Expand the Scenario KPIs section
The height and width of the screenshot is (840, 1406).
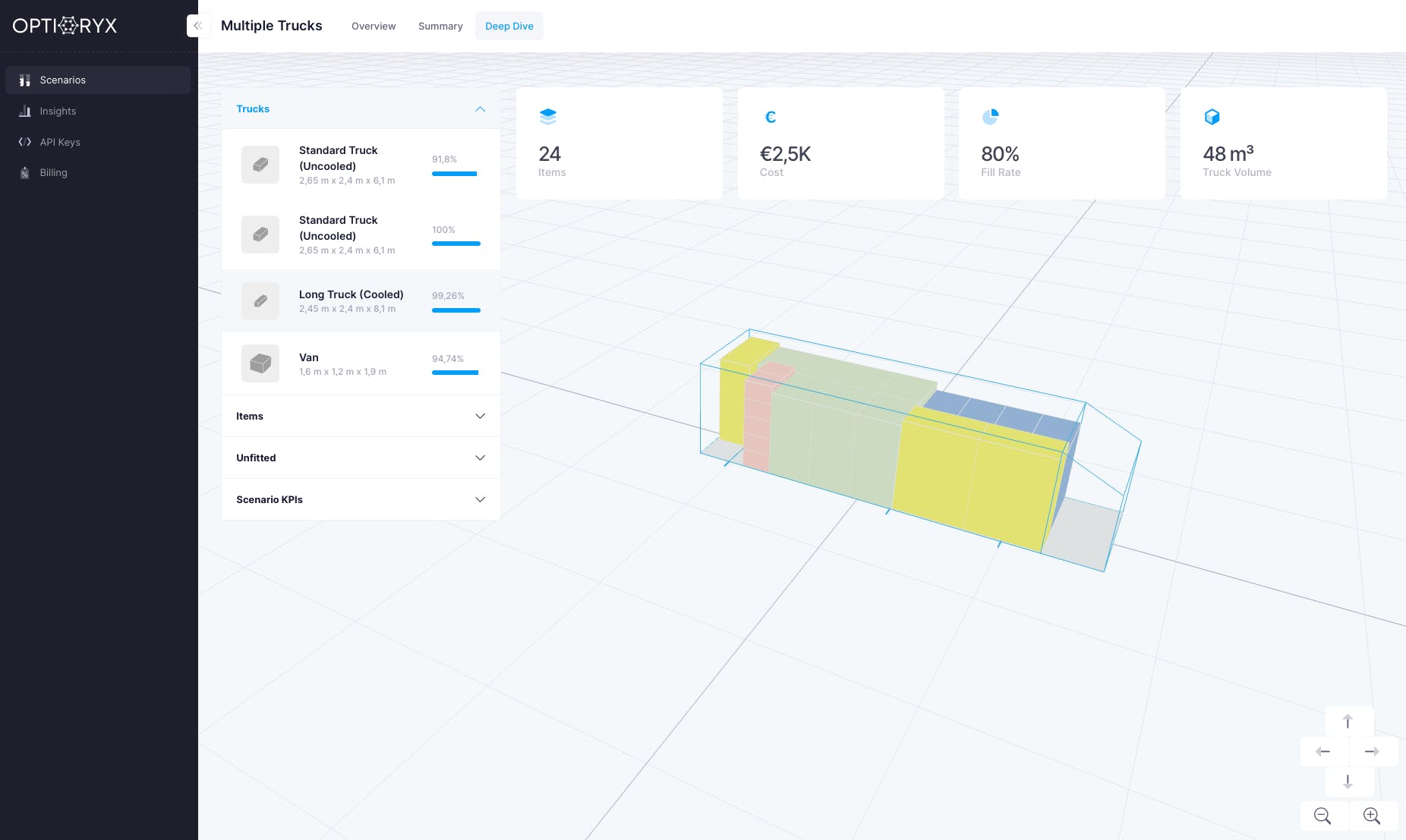click(361, 499)
